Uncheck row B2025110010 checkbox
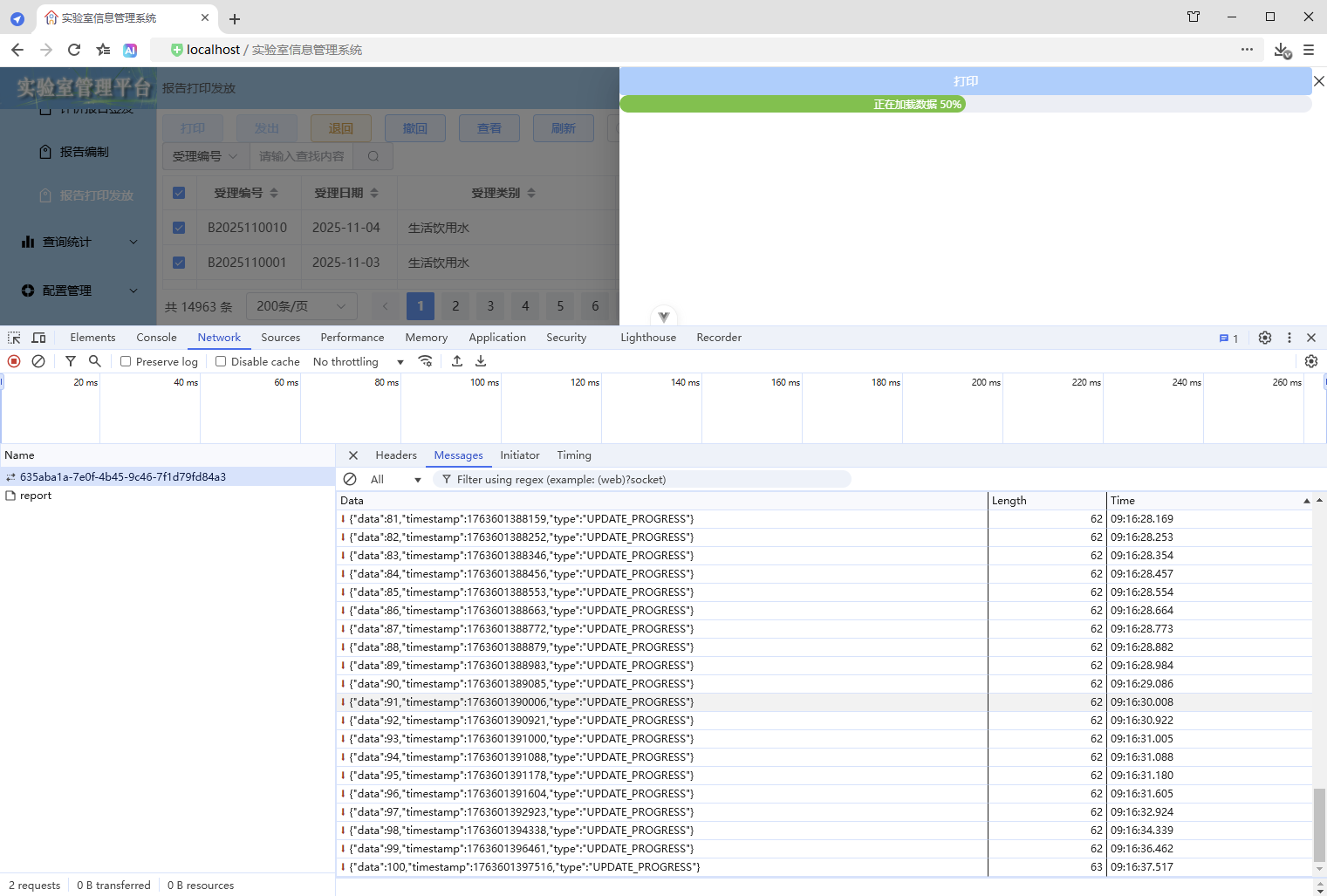 point(179,228)
